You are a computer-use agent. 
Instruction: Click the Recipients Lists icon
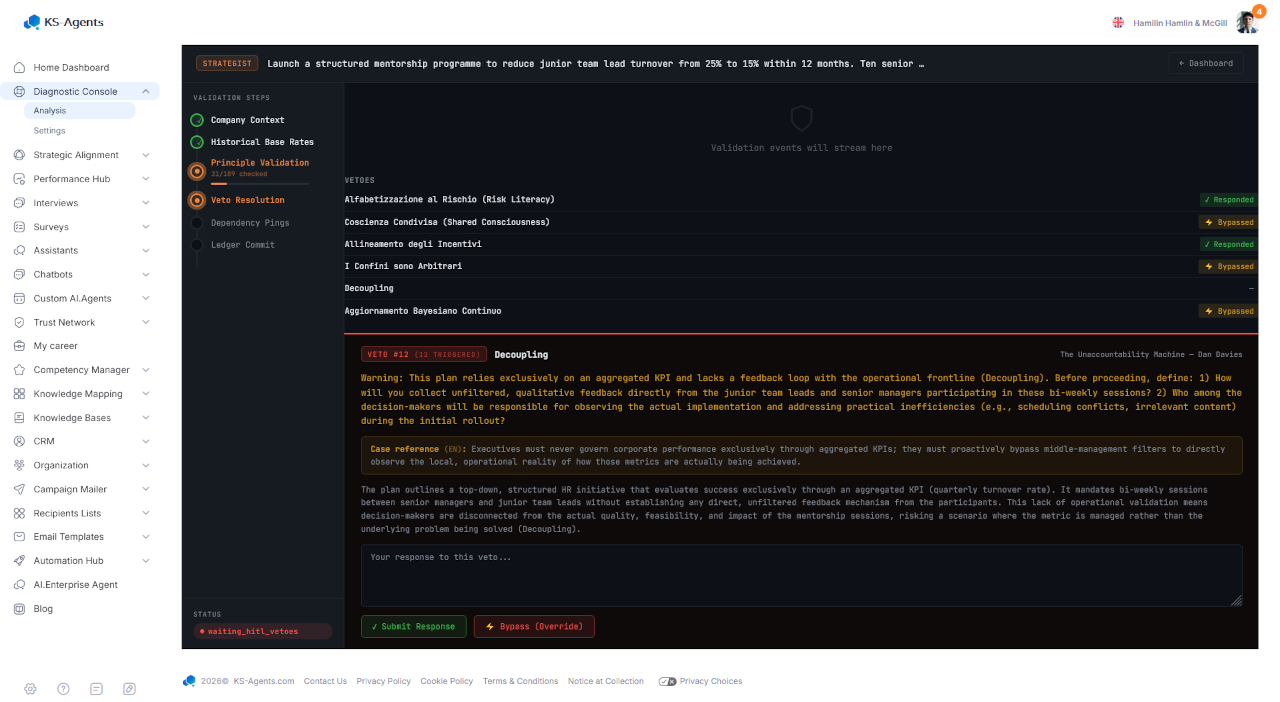19,513
